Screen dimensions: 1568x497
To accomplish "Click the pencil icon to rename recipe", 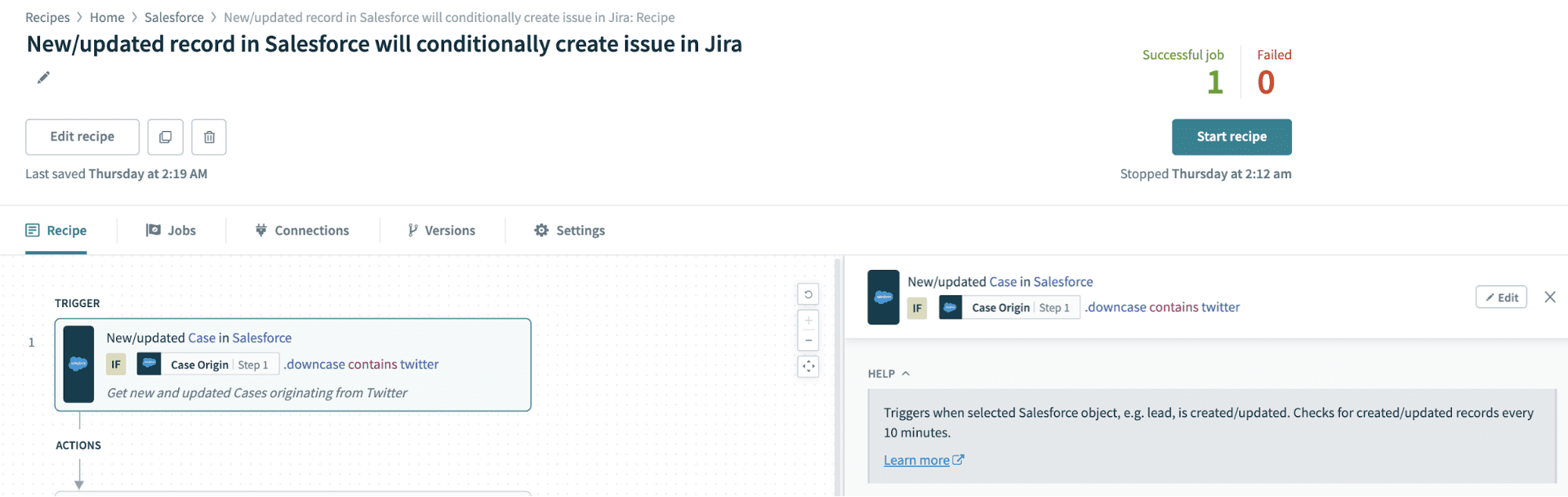I will 43,77.
